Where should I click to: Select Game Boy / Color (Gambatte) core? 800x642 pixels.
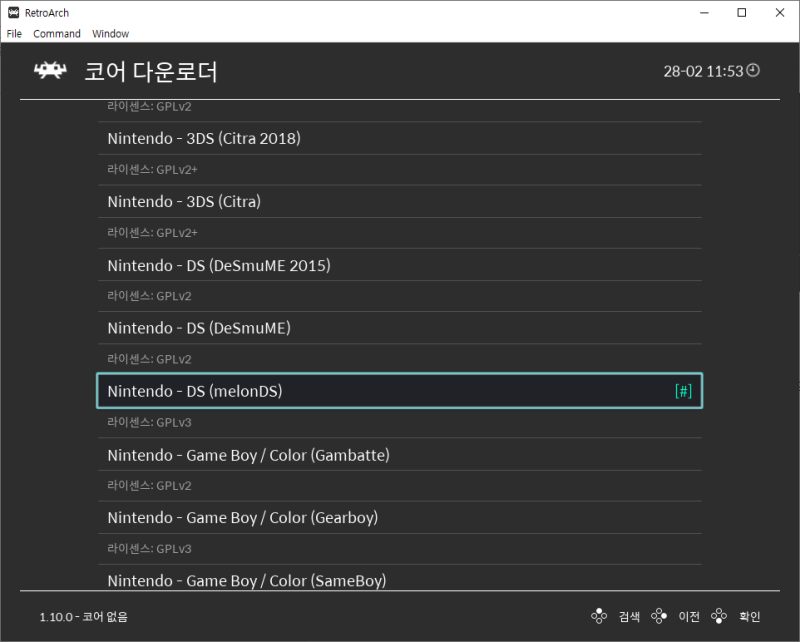click(400, 455)
